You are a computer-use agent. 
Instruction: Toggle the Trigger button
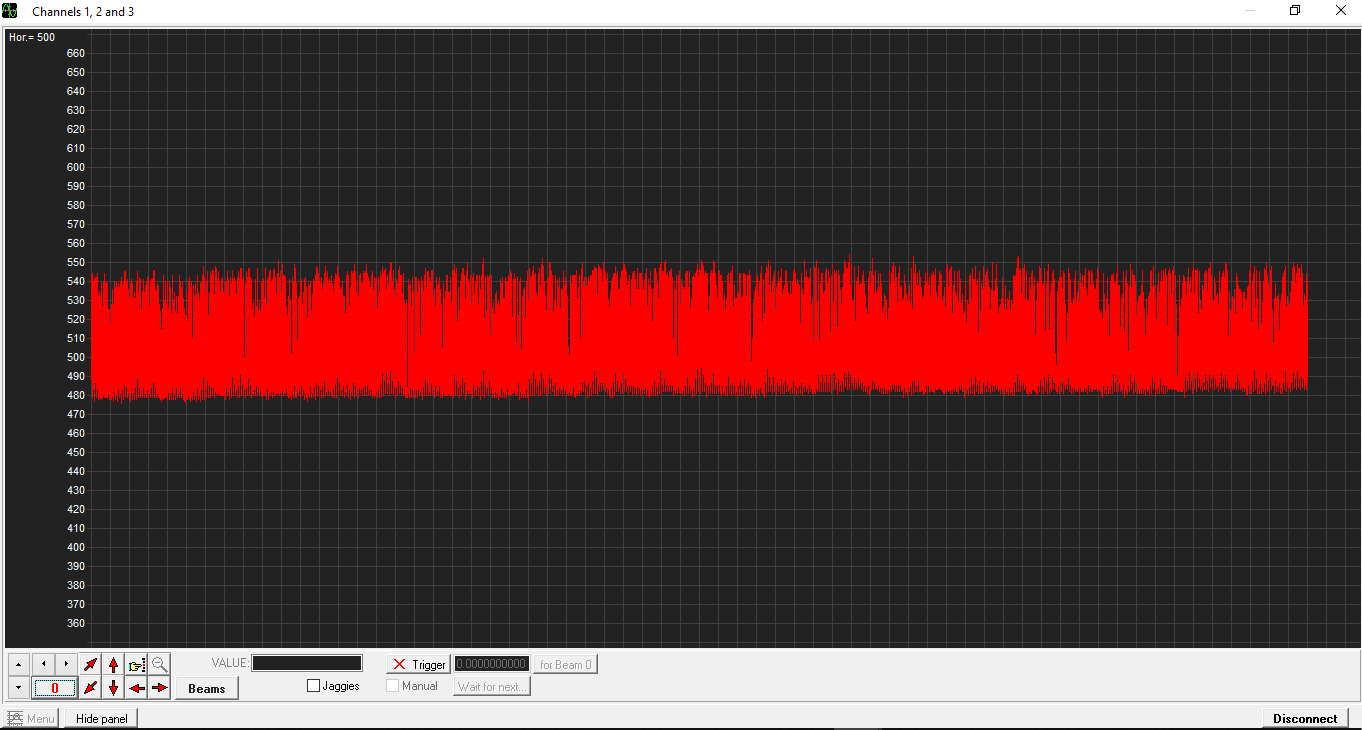pyautogui.click(x=419, y=664)
